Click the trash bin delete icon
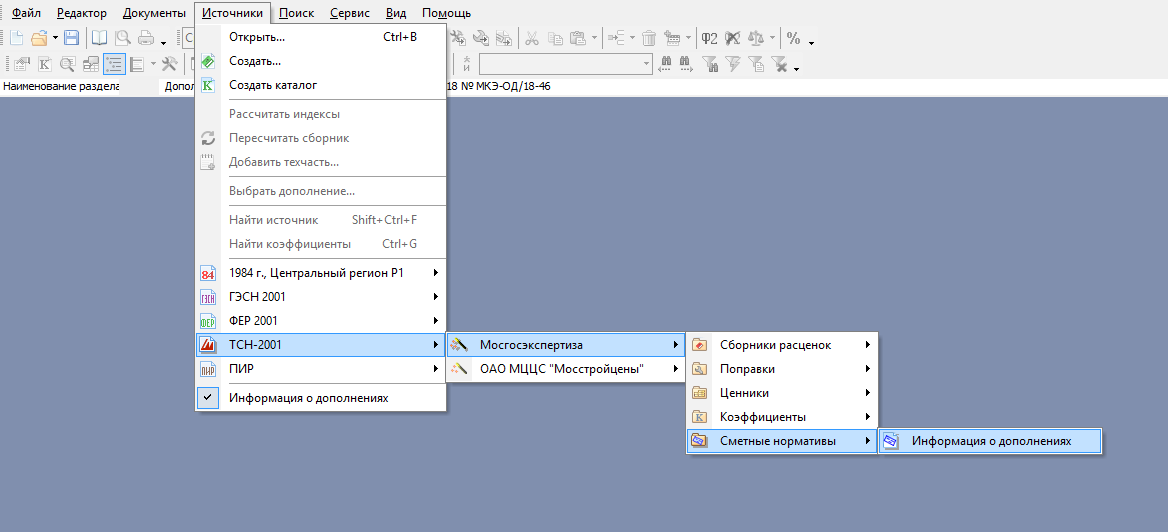This screenshot has width=1168, height=532. point(649,38)
